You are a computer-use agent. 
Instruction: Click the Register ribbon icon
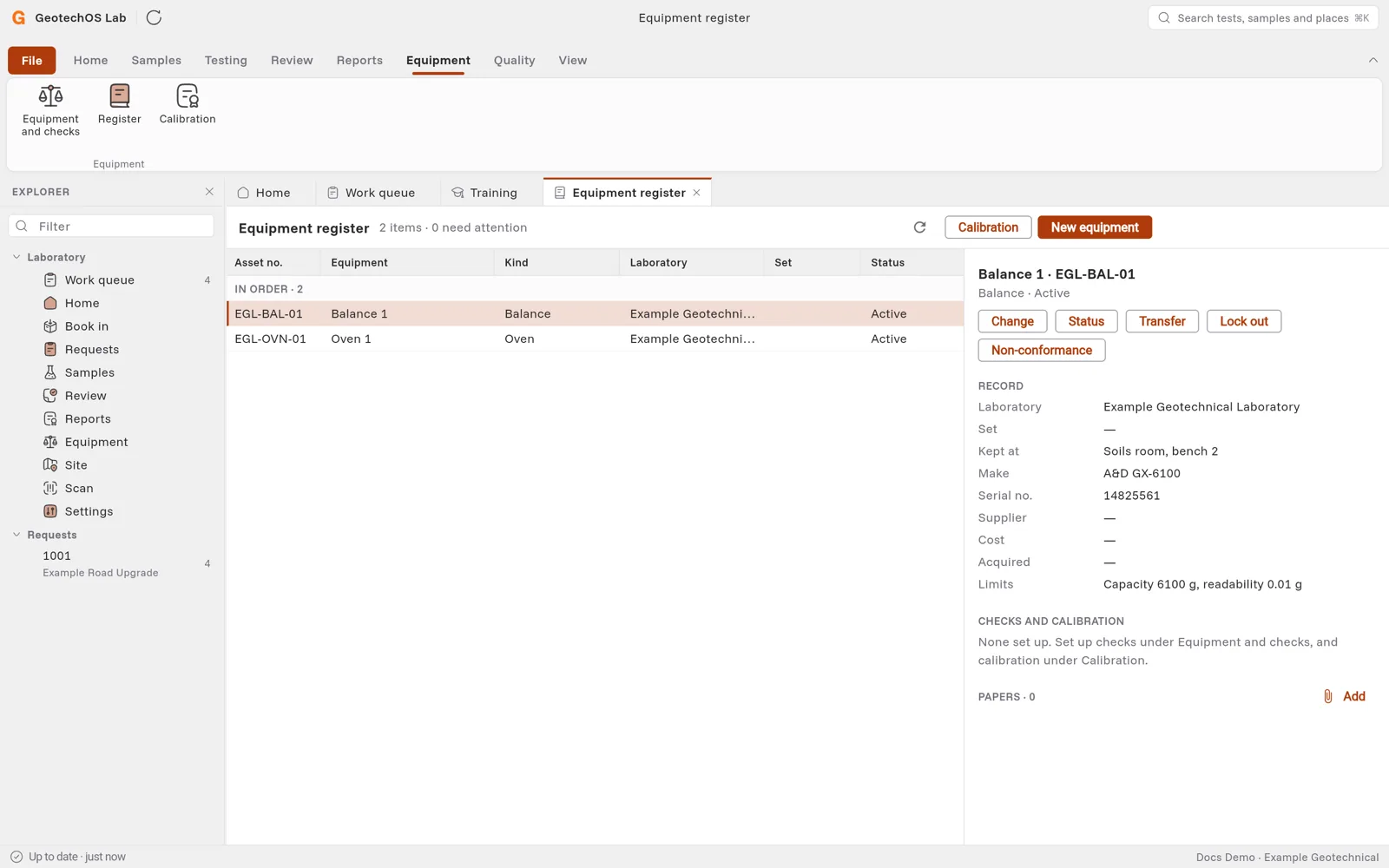(x=119, y=104)
